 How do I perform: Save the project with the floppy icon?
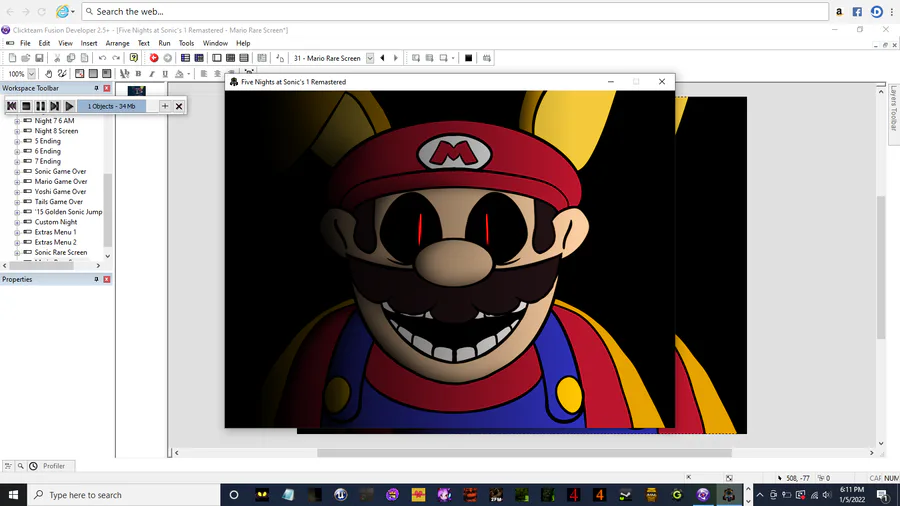click(x=39, y=58)
